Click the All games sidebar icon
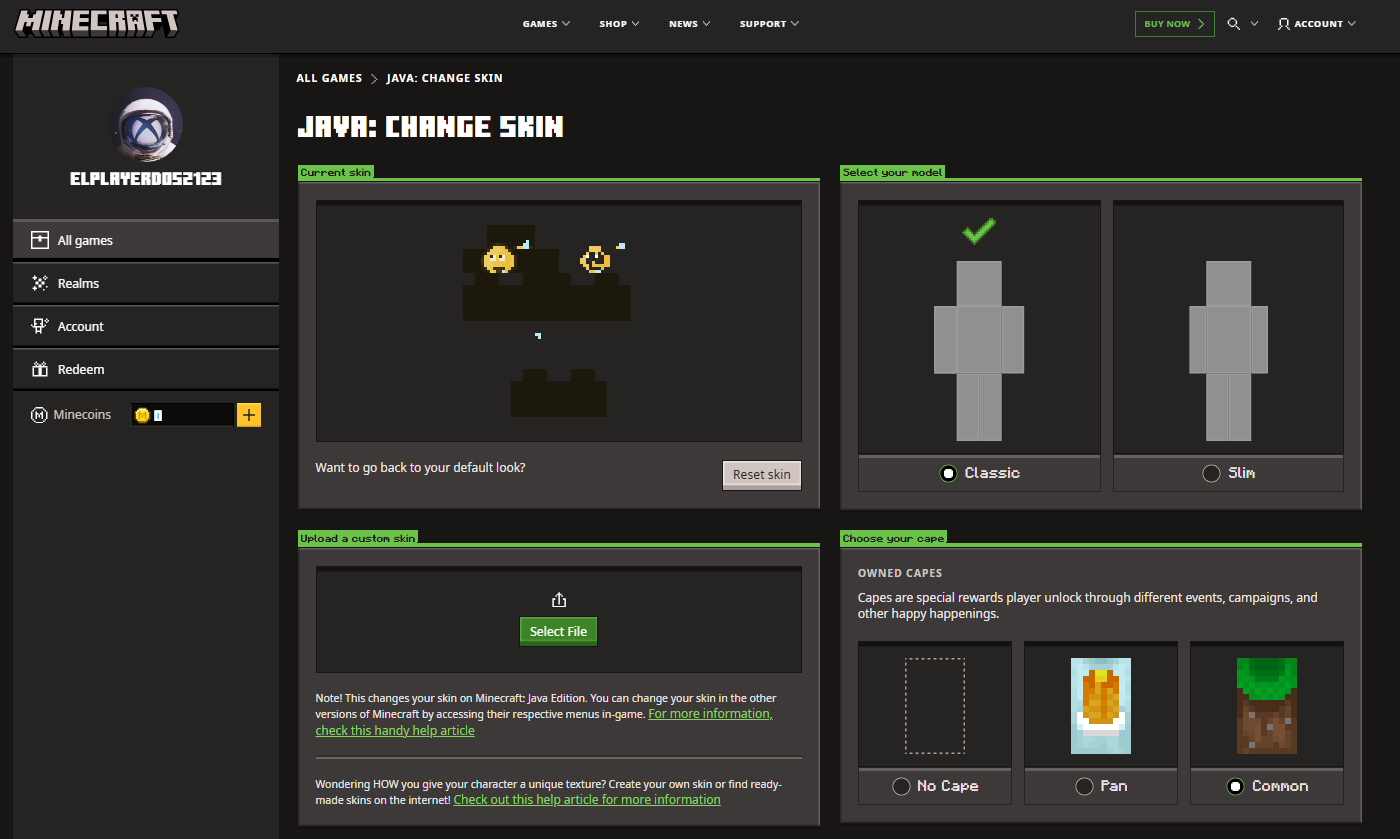1400x839 pixels. 40,240
